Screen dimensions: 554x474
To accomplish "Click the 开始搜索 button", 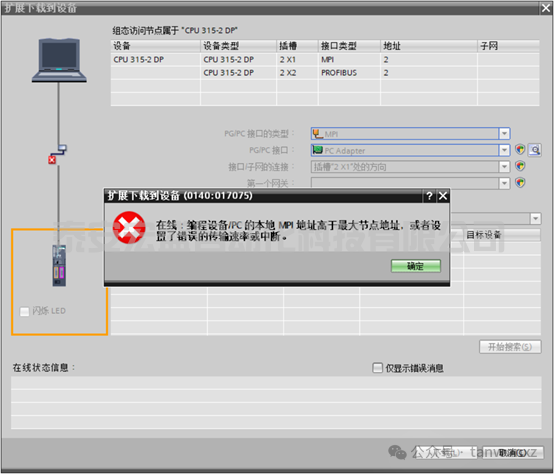I will point(510,347).
